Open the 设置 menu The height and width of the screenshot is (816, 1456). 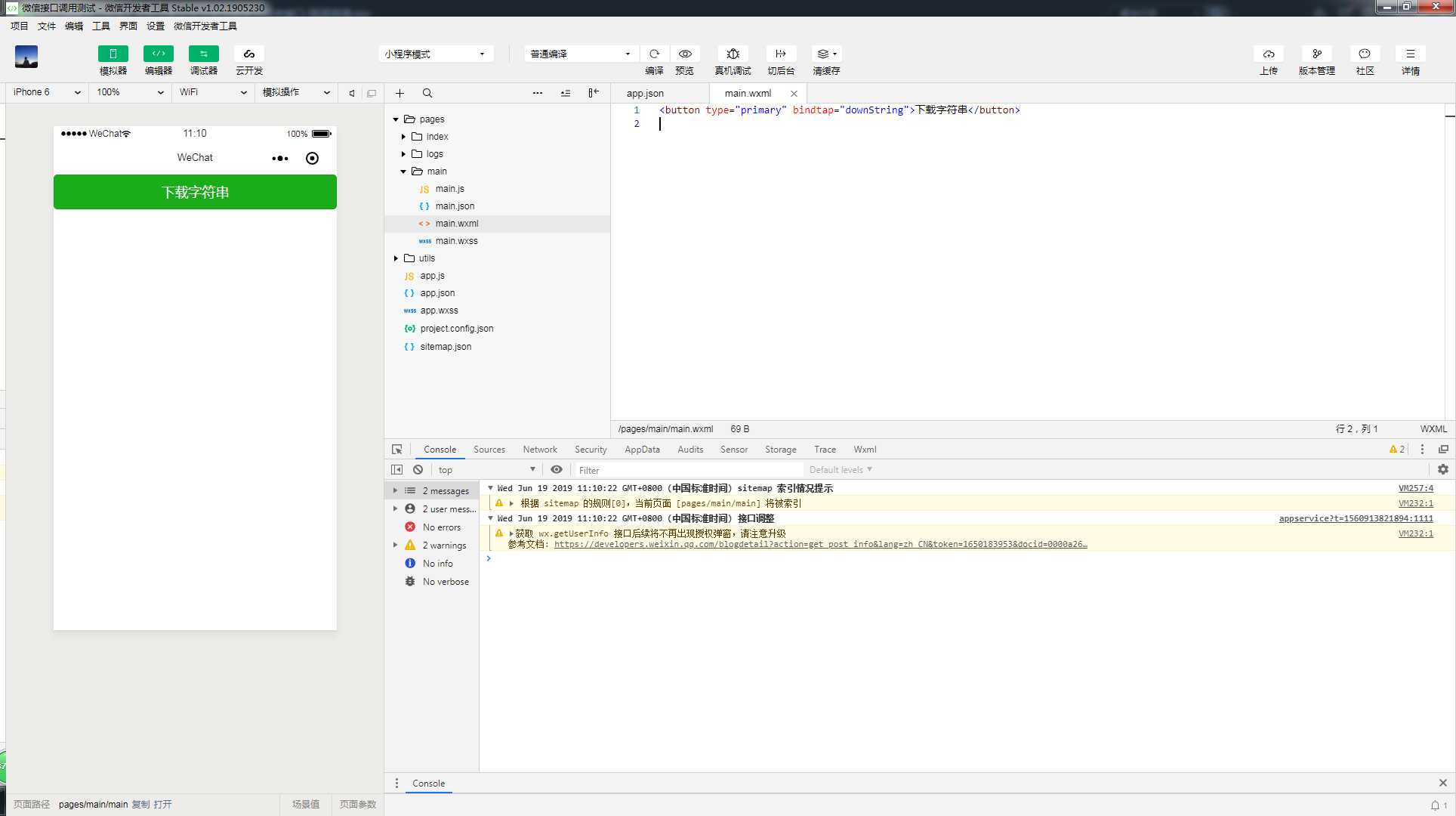pos(156,26)
